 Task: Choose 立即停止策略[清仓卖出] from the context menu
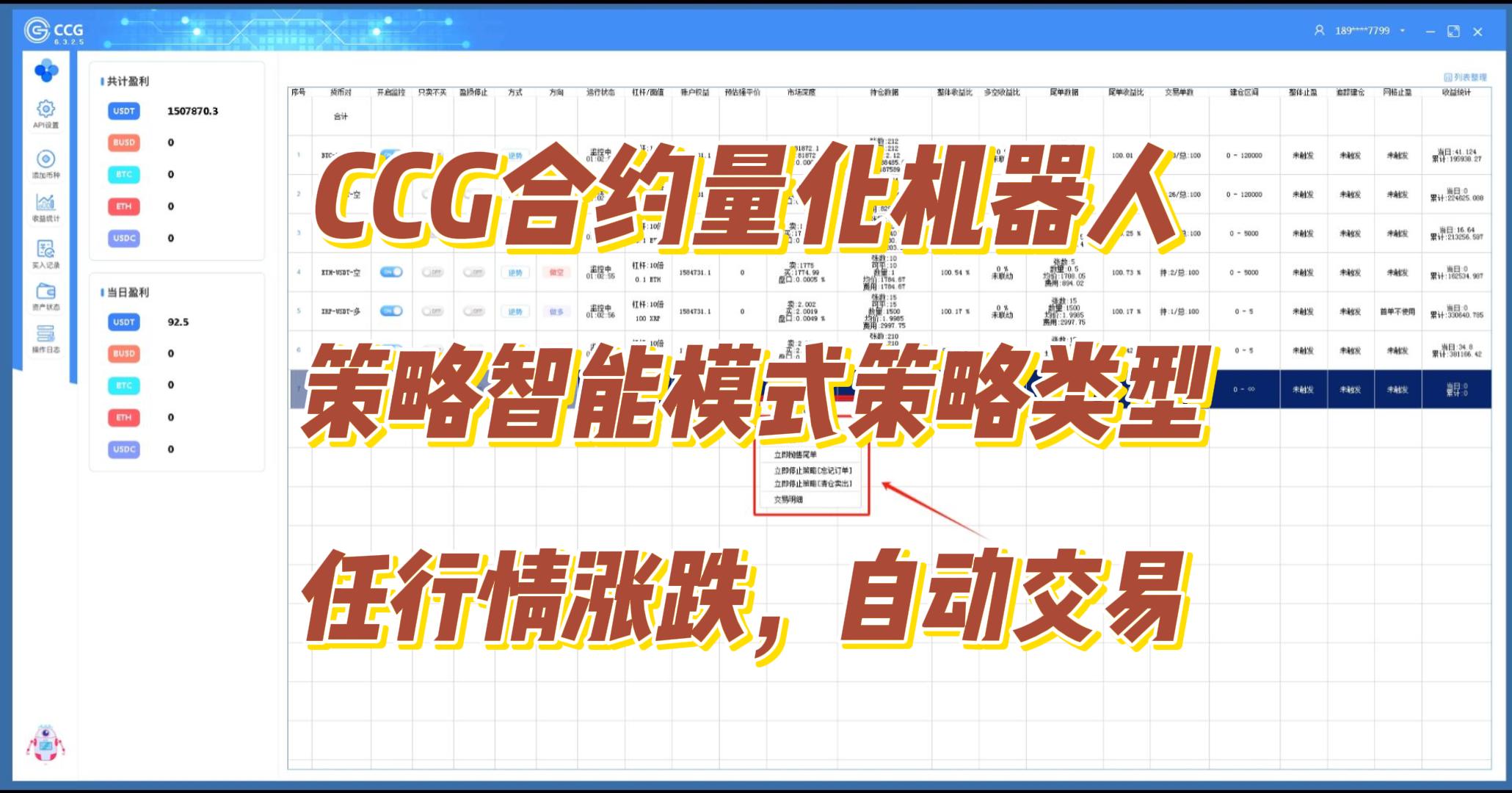point(813,484)
